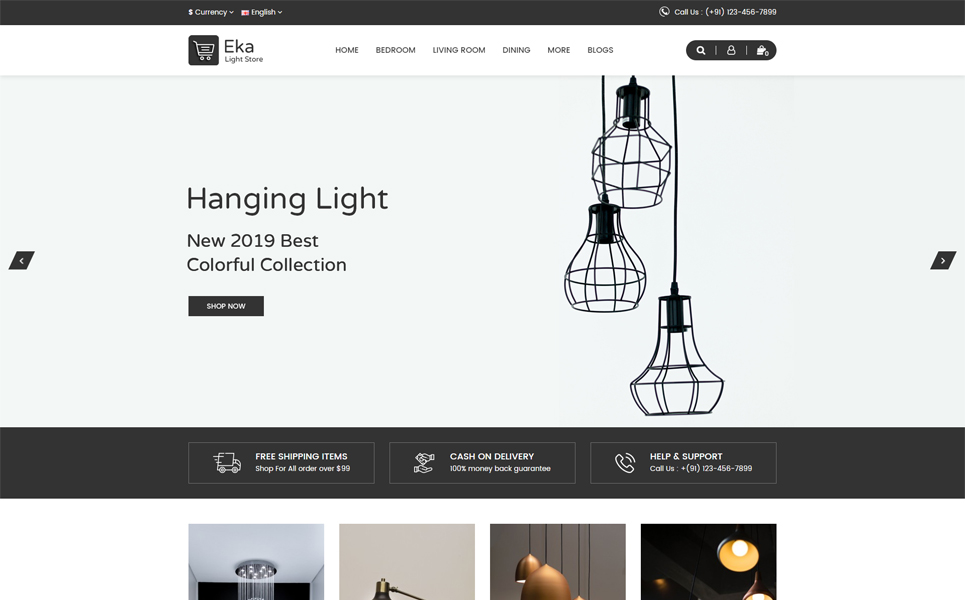
Task: Select the BEDROOM menu item
Action: [x=395, y=50]
